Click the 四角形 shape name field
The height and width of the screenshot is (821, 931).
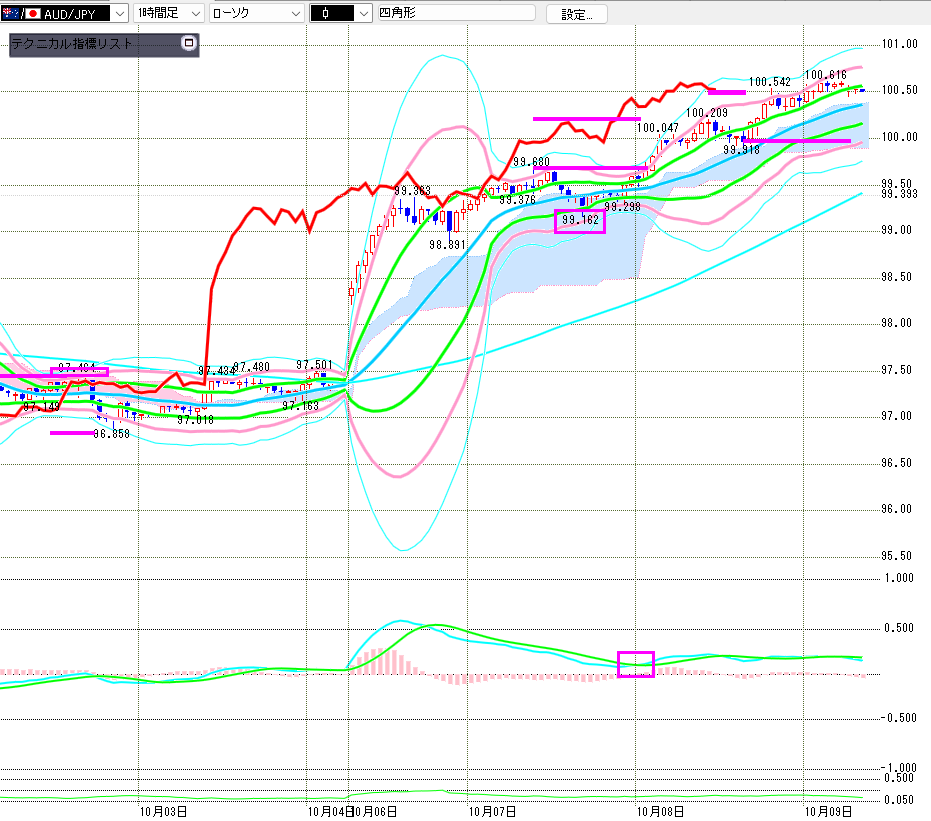click(455, 14)
